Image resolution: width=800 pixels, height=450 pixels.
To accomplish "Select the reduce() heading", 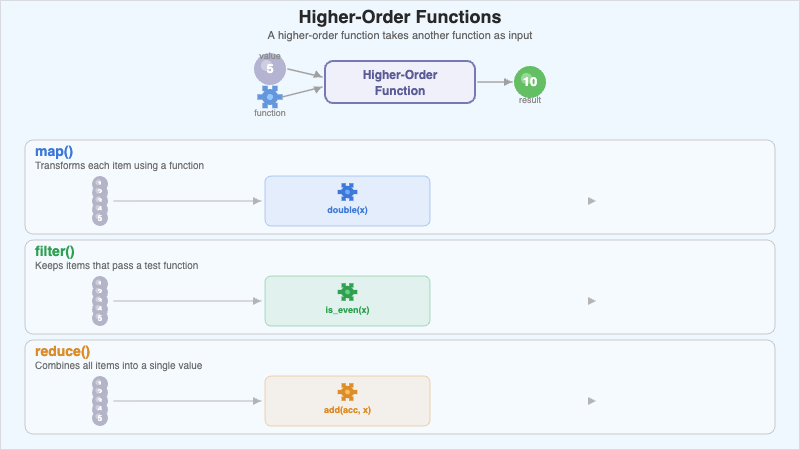I will [x=62, y=351].
